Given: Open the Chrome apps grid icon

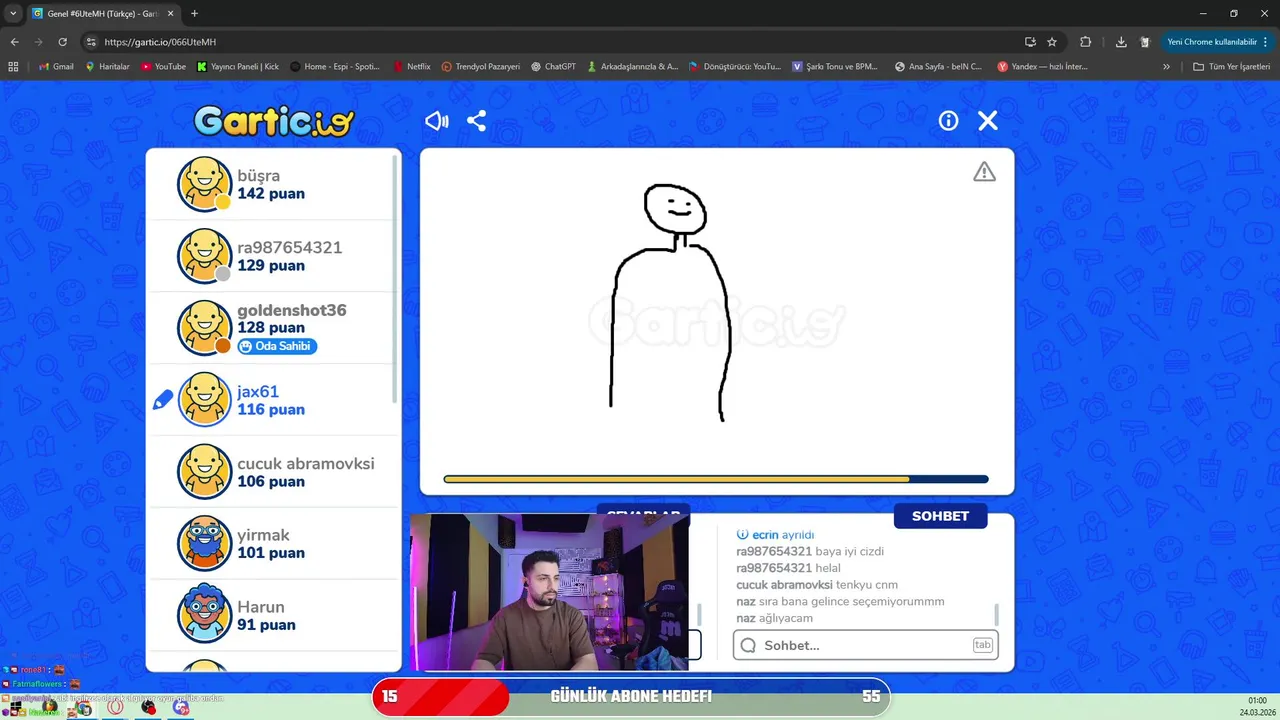Looking at the screenshot, I should pos(13,66).
